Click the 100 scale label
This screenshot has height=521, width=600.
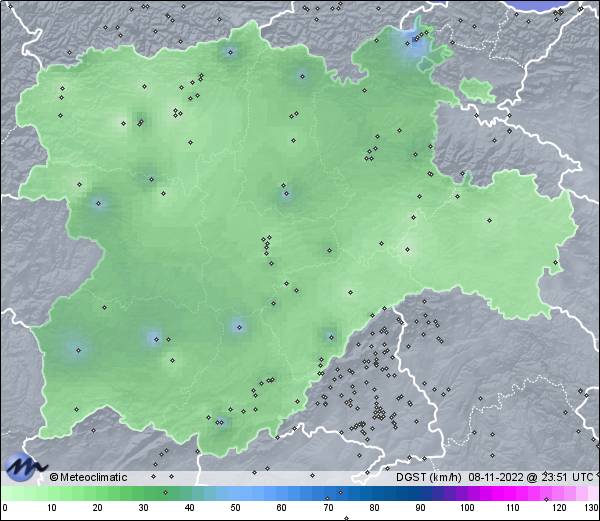pos(467,508)
